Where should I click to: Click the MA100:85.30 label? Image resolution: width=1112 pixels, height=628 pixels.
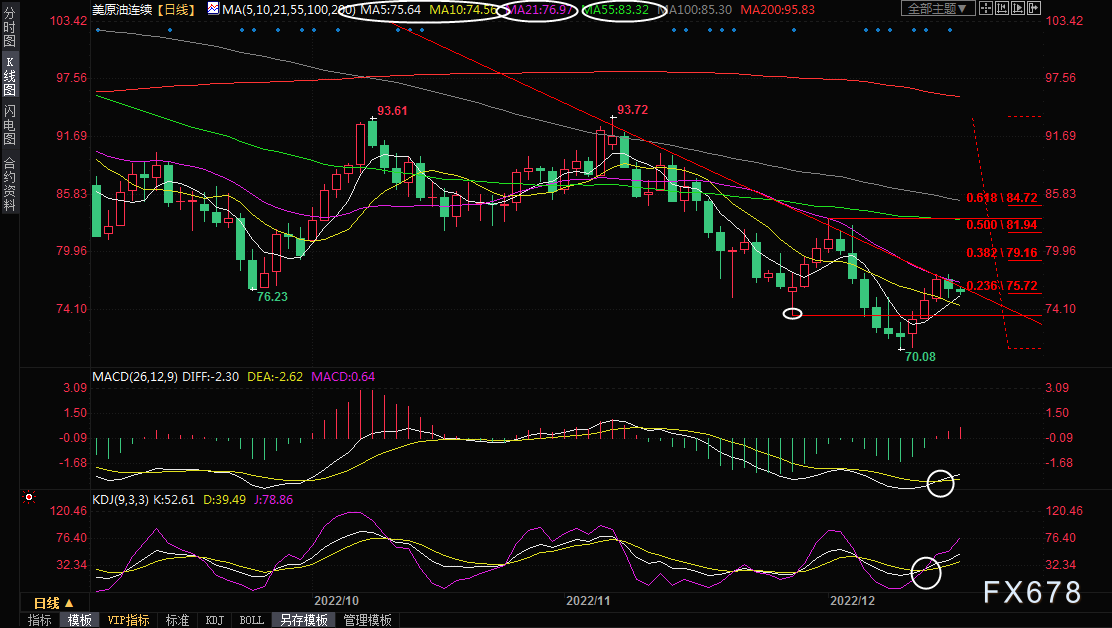coord(694,10)
